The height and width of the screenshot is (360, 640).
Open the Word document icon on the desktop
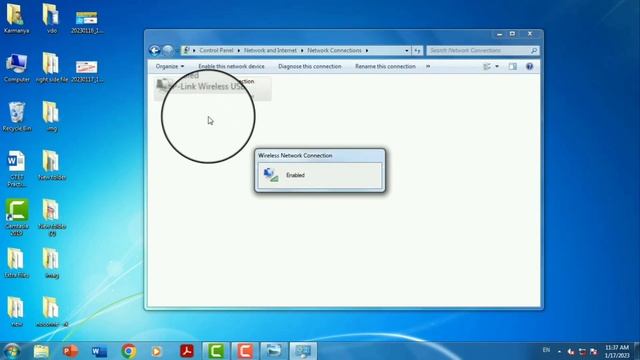[17, 169]
